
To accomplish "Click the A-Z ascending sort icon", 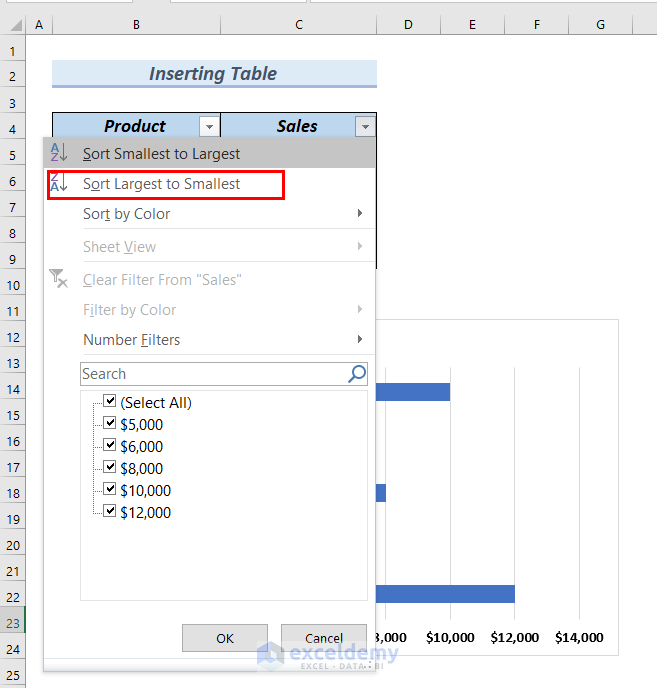I will coord(59,153).
